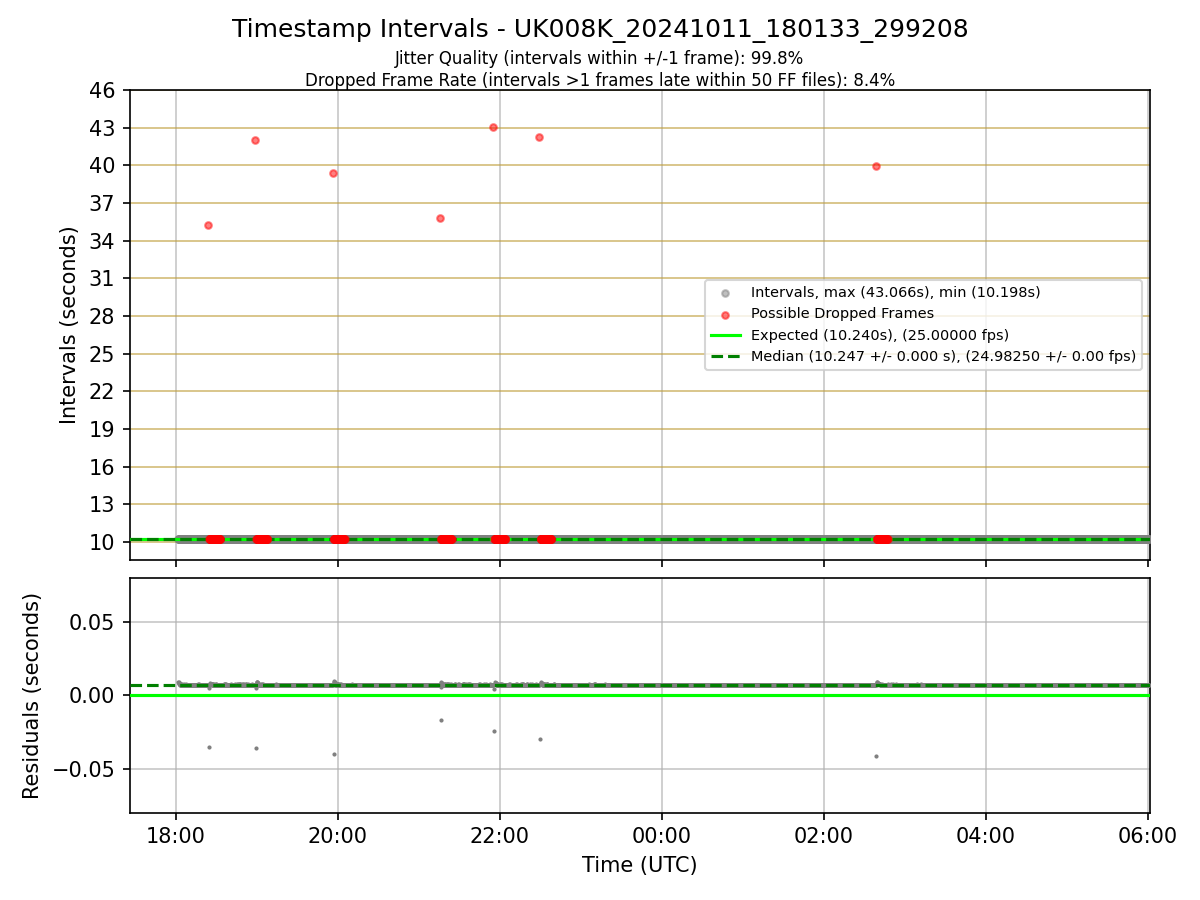Viewport: 1200px width, 900px height.
Task: Click the red baseline cluster just after 18:00
Action: [215, 539]
